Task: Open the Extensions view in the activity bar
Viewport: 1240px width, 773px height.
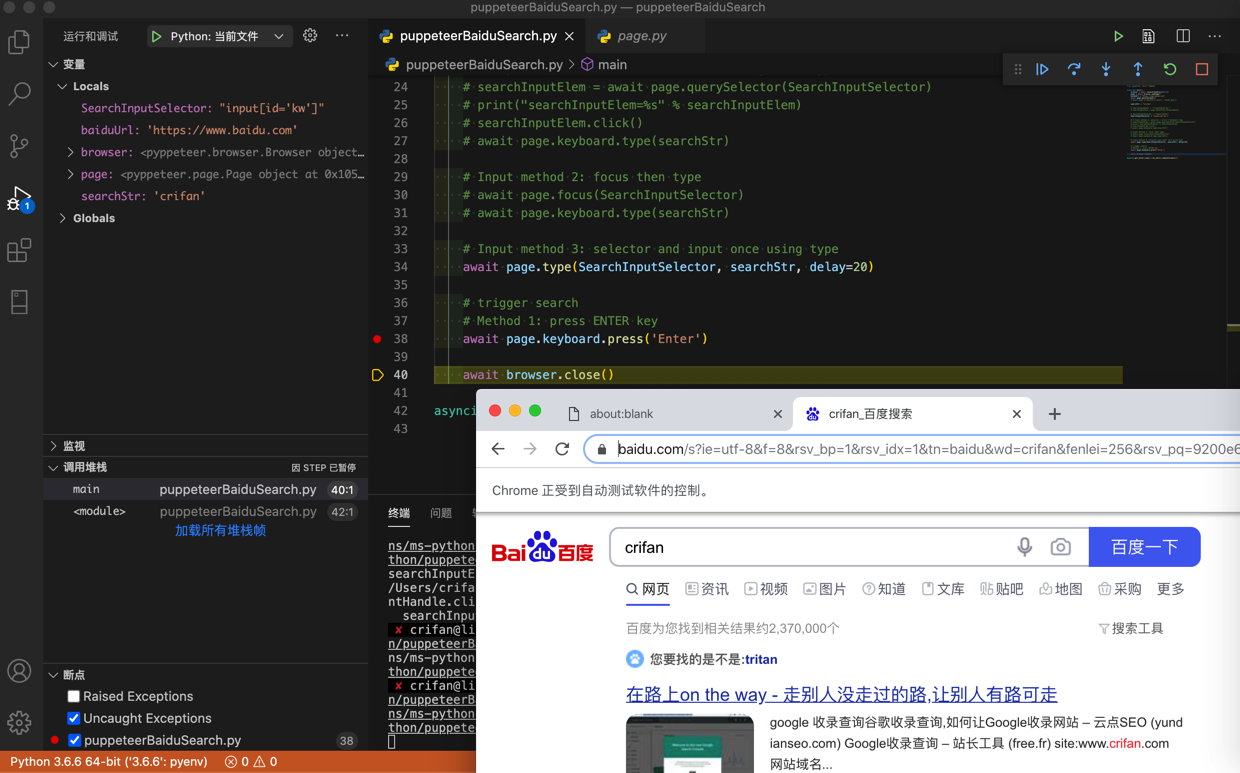Action: pyautogui.click(x=19, y=250)
